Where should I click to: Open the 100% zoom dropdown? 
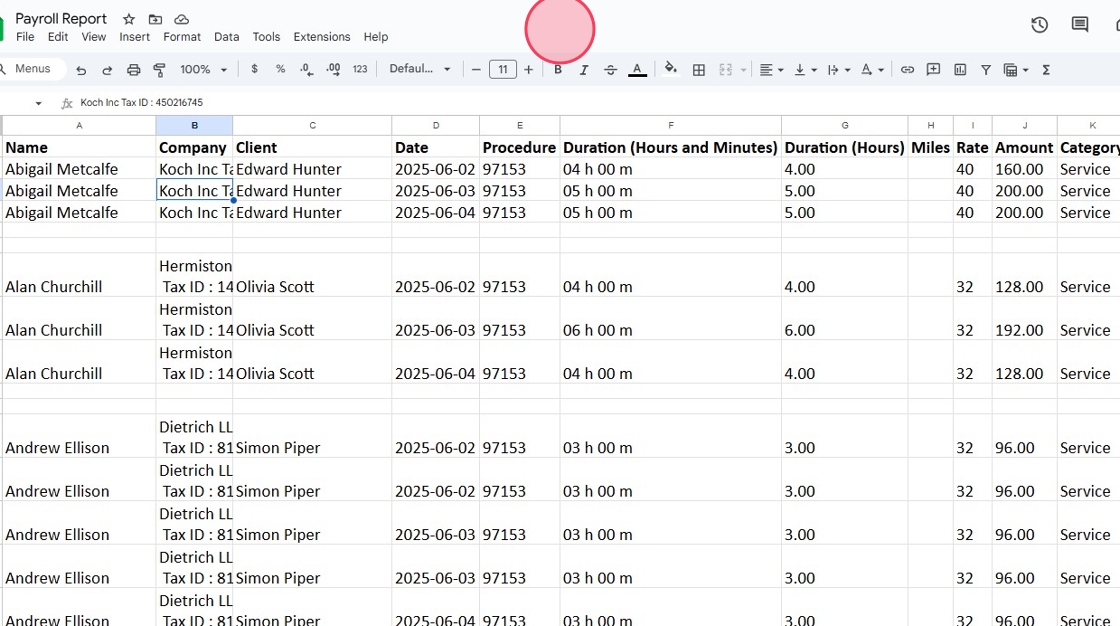pos(203,70)
